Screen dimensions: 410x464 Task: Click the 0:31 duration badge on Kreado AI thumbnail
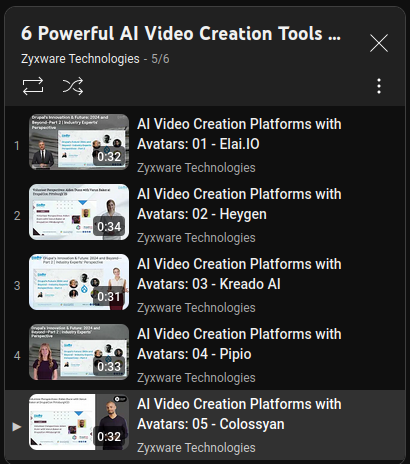109,297
